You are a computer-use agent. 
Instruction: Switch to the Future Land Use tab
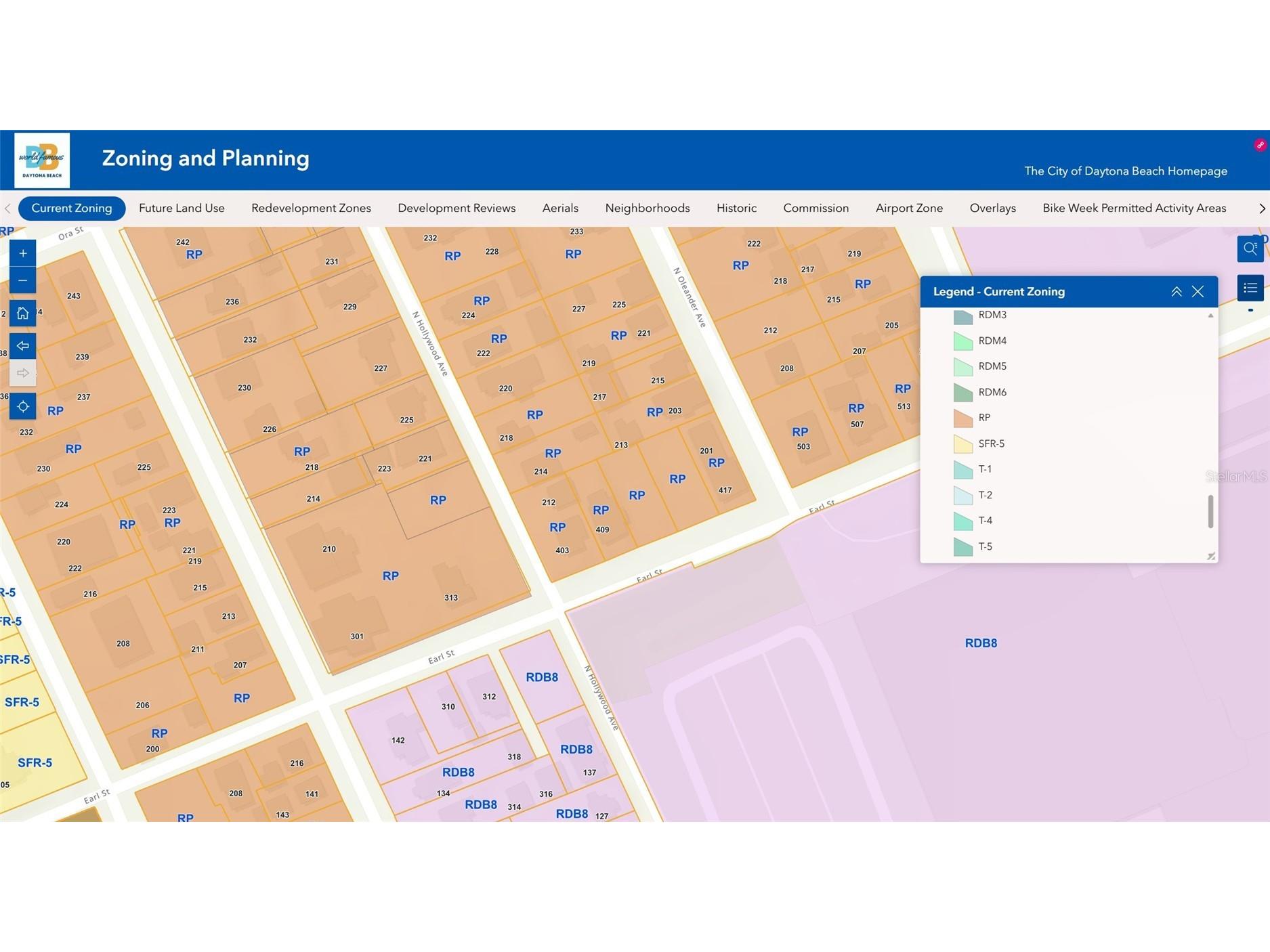[x=182, y=208]
